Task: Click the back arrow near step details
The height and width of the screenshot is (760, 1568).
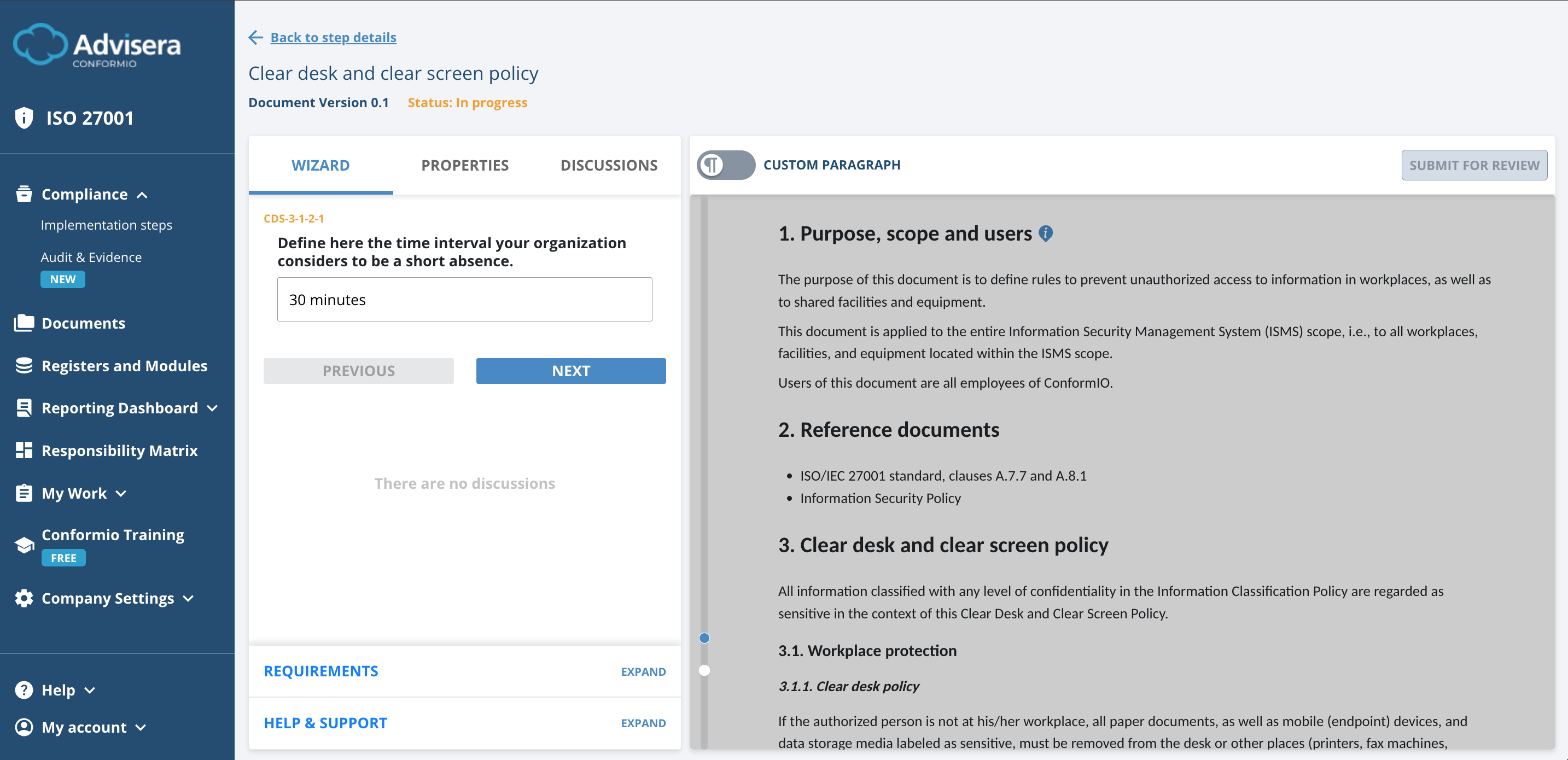Action: (255, 37)
